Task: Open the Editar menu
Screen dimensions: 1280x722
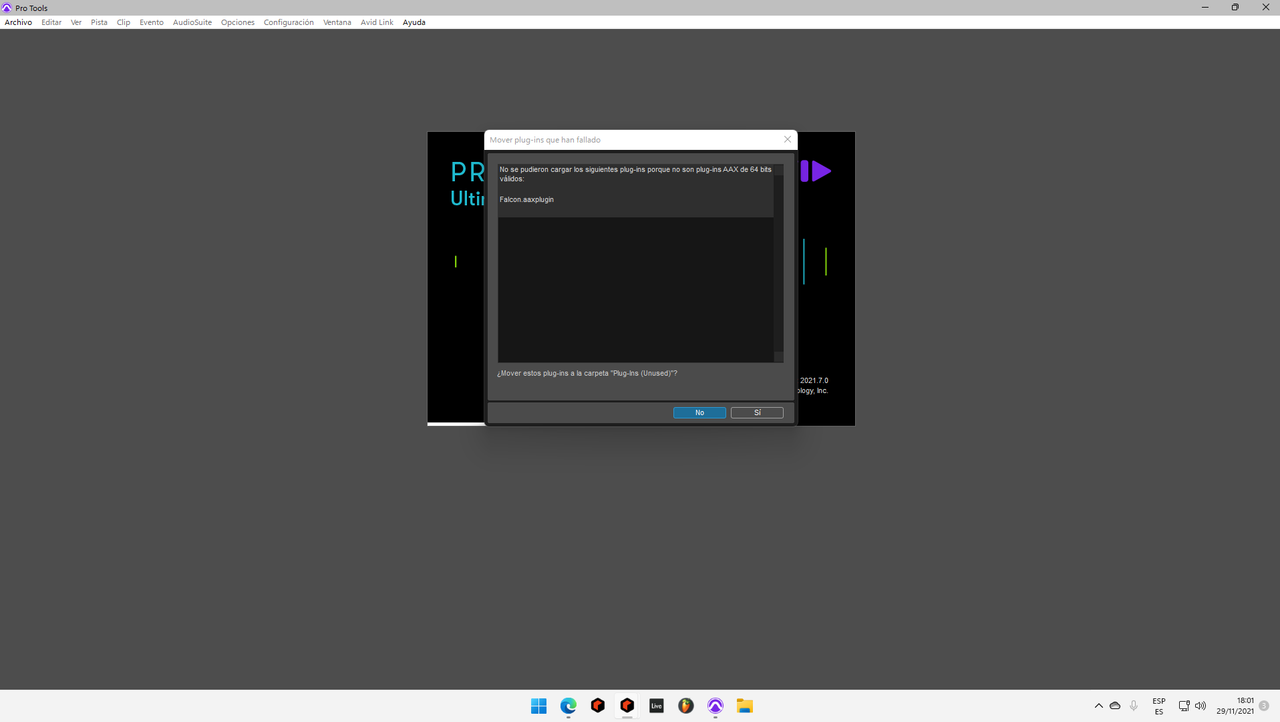Action: (x=51, y=22)
